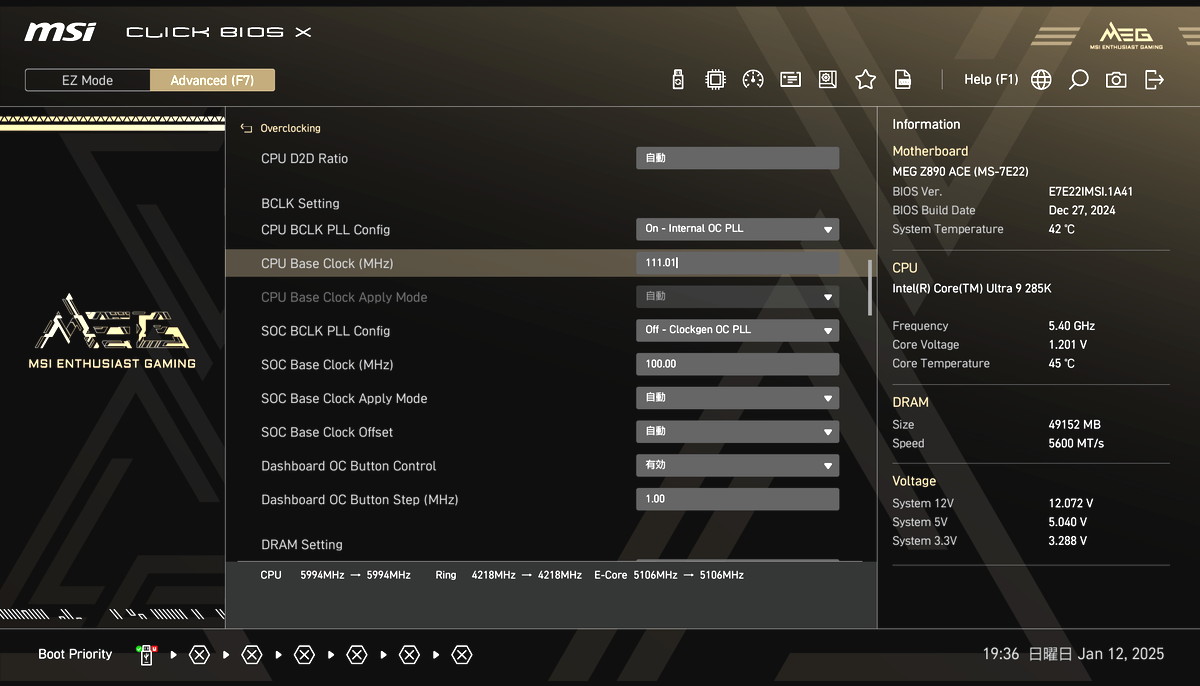Expand the SOC BCLK PLL Config dropdown
1200x686 pixels.
[737, 330]
